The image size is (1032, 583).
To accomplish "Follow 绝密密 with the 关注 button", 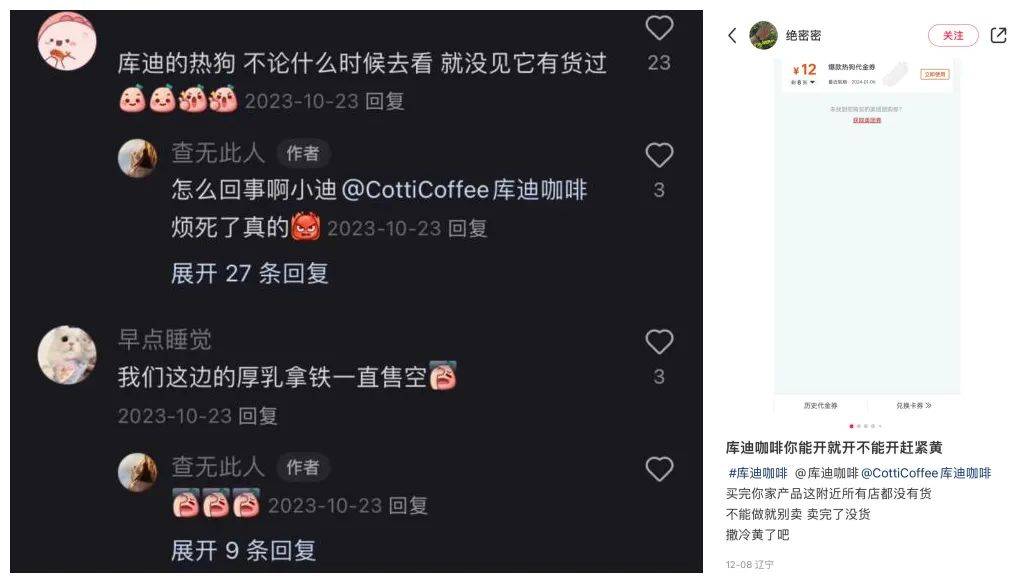I will tap(953, 36).
